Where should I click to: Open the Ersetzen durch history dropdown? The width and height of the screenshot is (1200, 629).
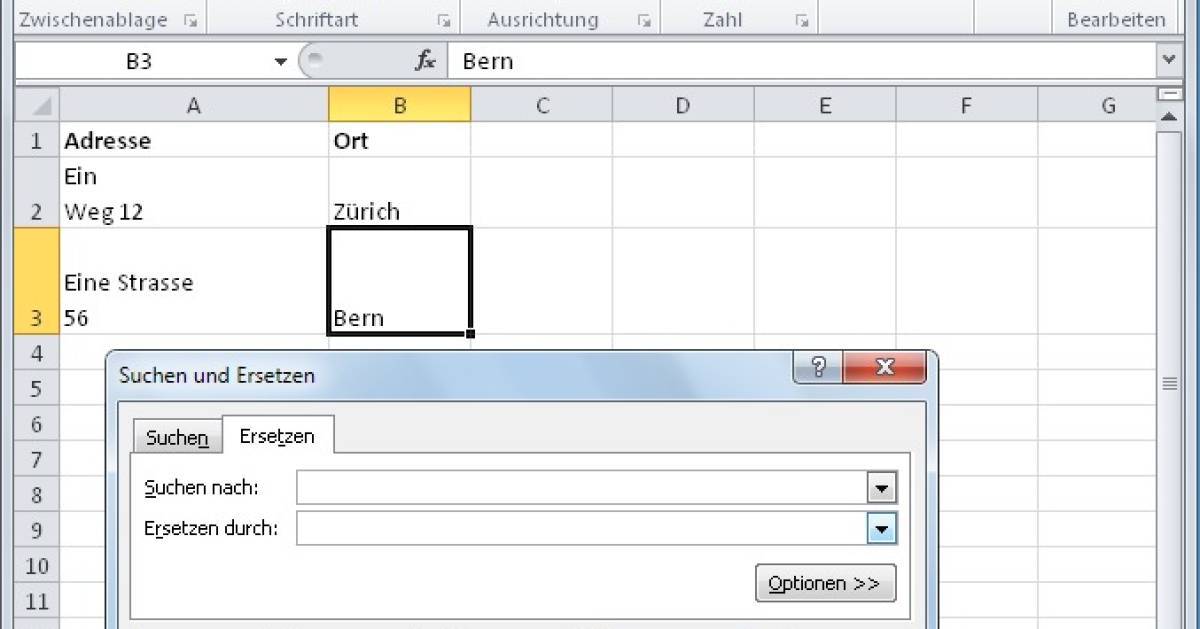pyautogui.click(x=881, y=528)
